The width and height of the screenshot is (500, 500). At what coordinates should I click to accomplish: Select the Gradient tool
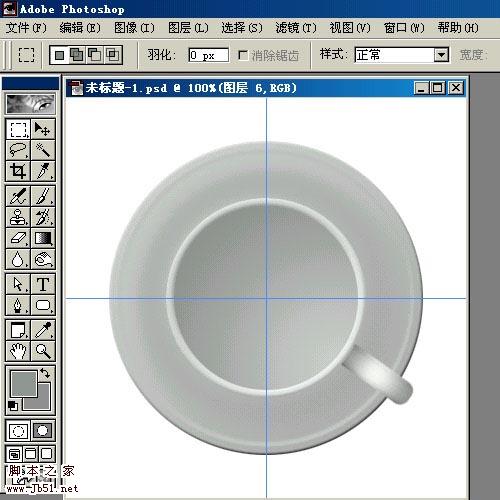tap(43, 238)
